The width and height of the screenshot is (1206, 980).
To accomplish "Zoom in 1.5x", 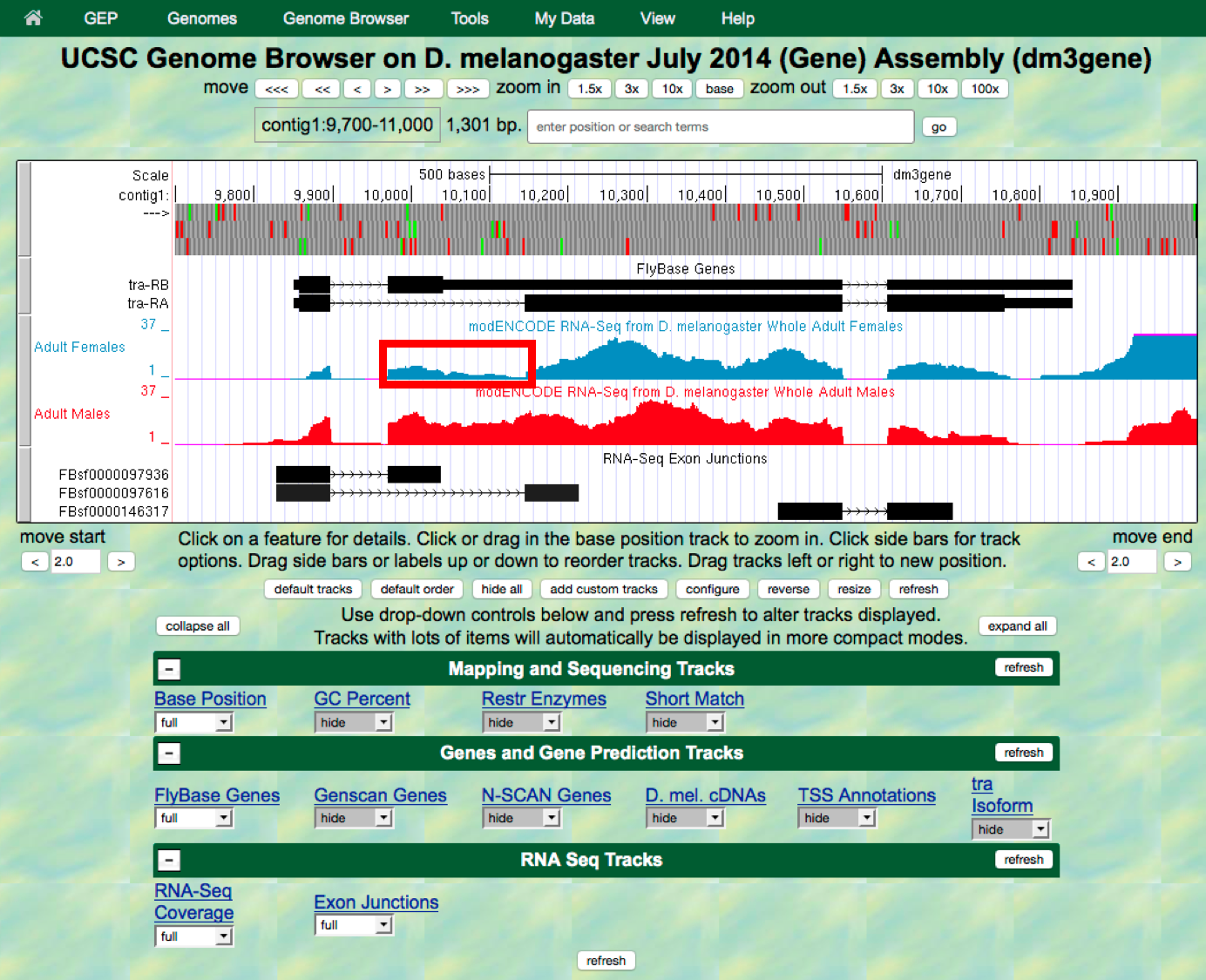I will (x=590, y=89).
